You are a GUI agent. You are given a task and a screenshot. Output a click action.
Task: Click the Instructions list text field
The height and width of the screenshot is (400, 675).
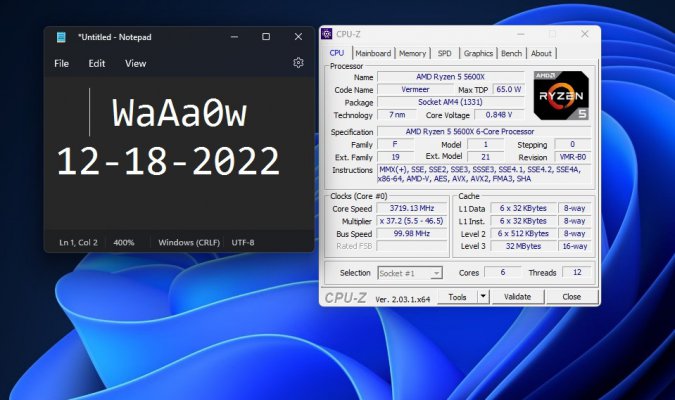(484, 174)
